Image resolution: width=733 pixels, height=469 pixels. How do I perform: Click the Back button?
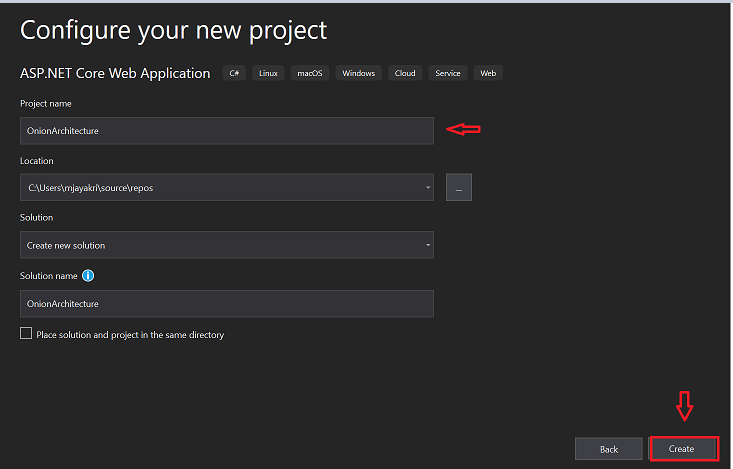coord(609,449)
